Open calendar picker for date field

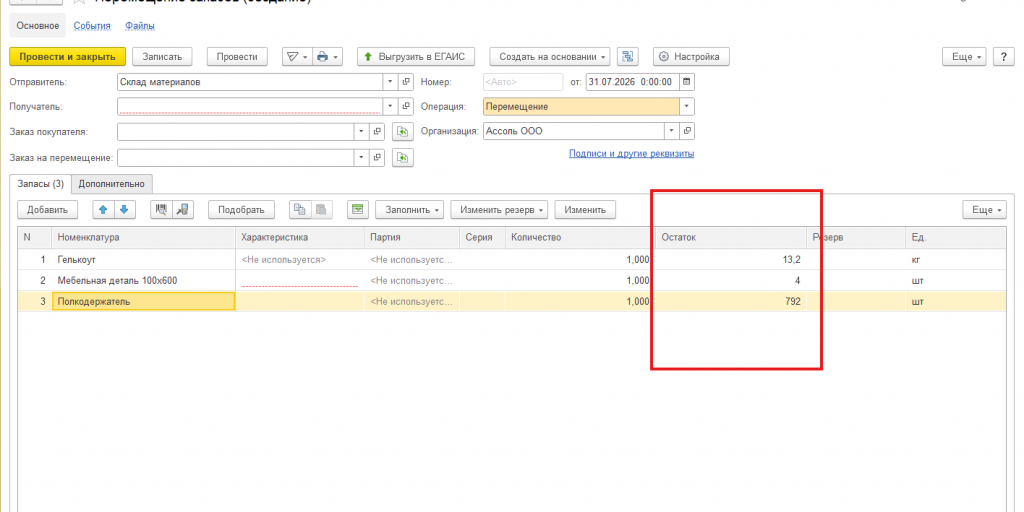pos(686,82)
